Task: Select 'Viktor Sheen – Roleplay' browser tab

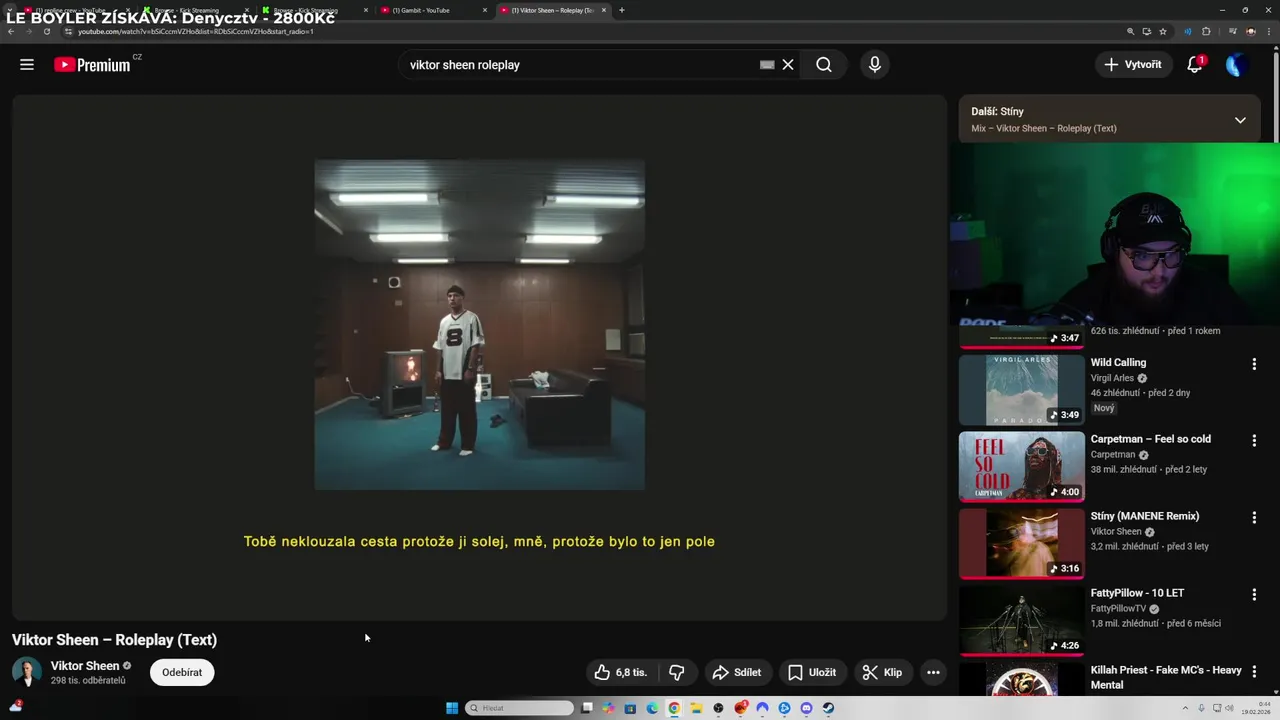Action: pos(552,10)
